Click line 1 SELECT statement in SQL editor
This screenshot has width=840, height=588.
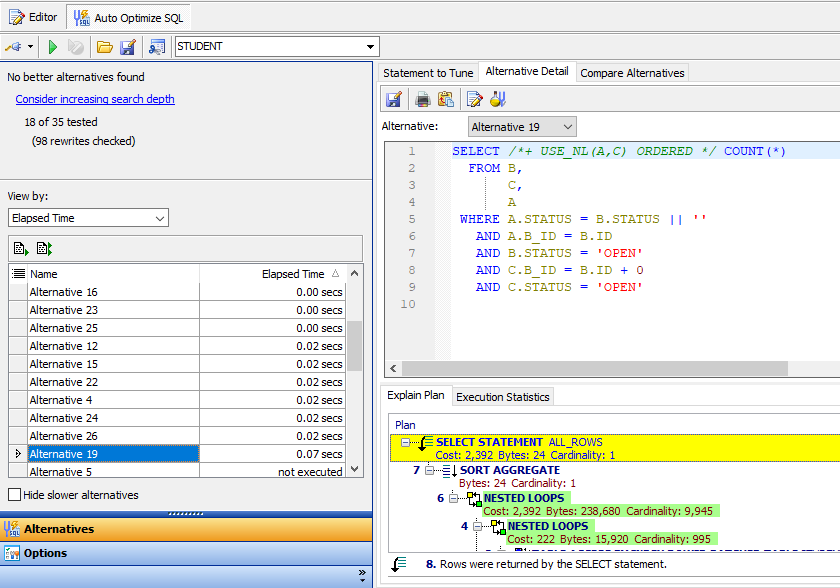tap(619, 151)
